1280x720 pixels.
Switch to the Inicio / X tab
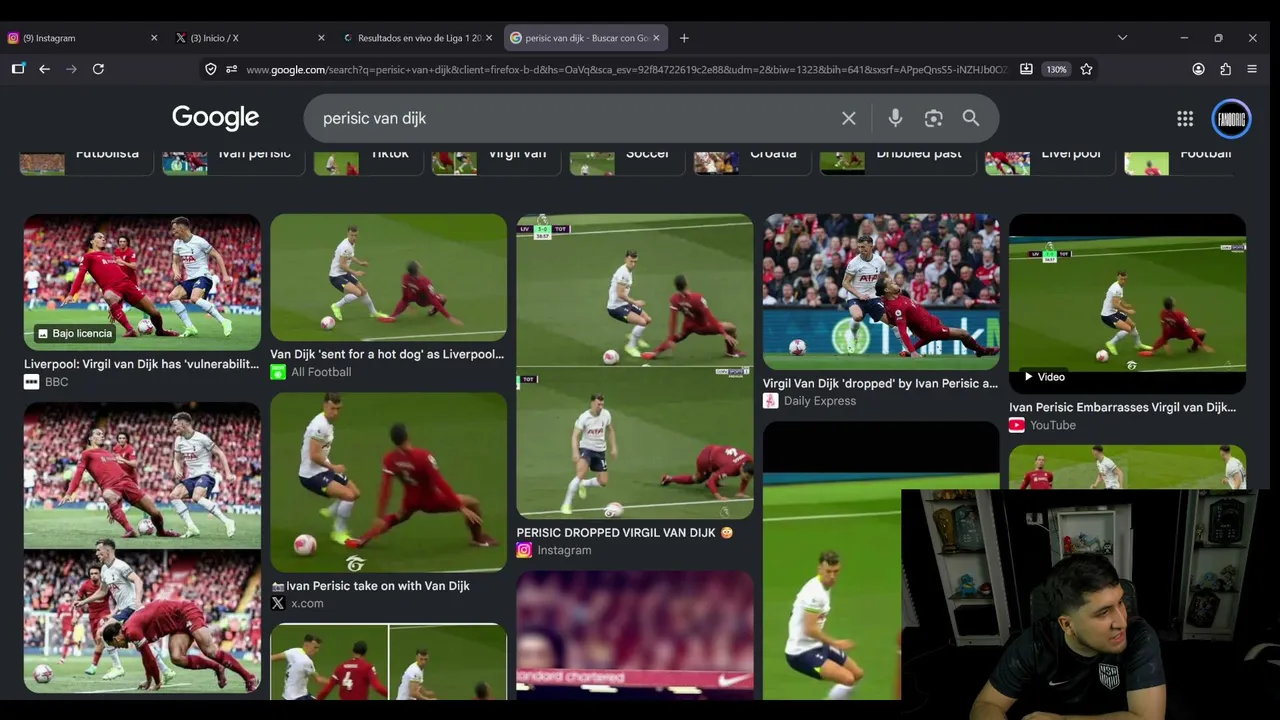pos(250,38)
